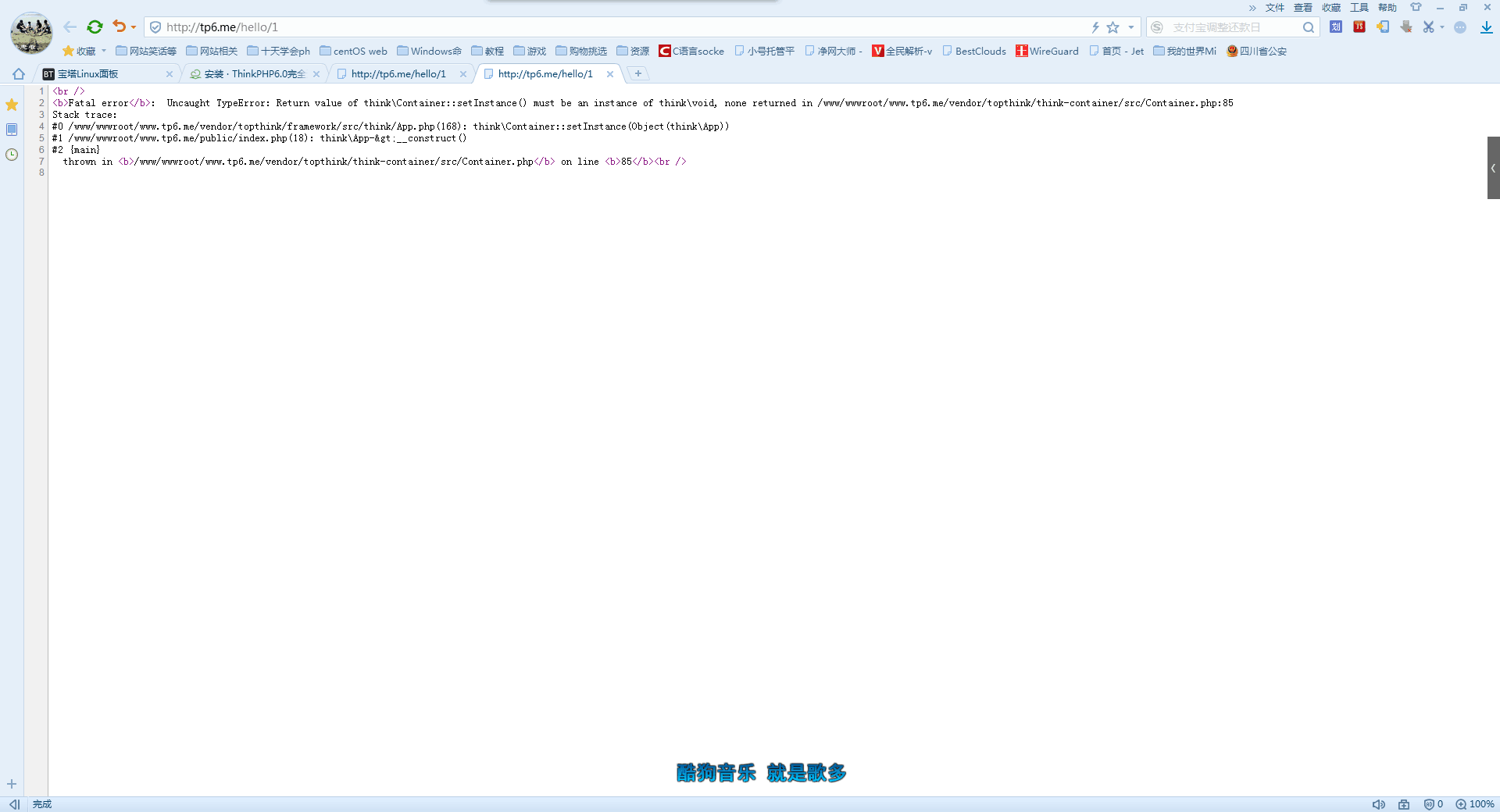1500x812 pixels.
Task: Expand the undo closed tabs dropdown arrow
Action: [x=134, y=27]
